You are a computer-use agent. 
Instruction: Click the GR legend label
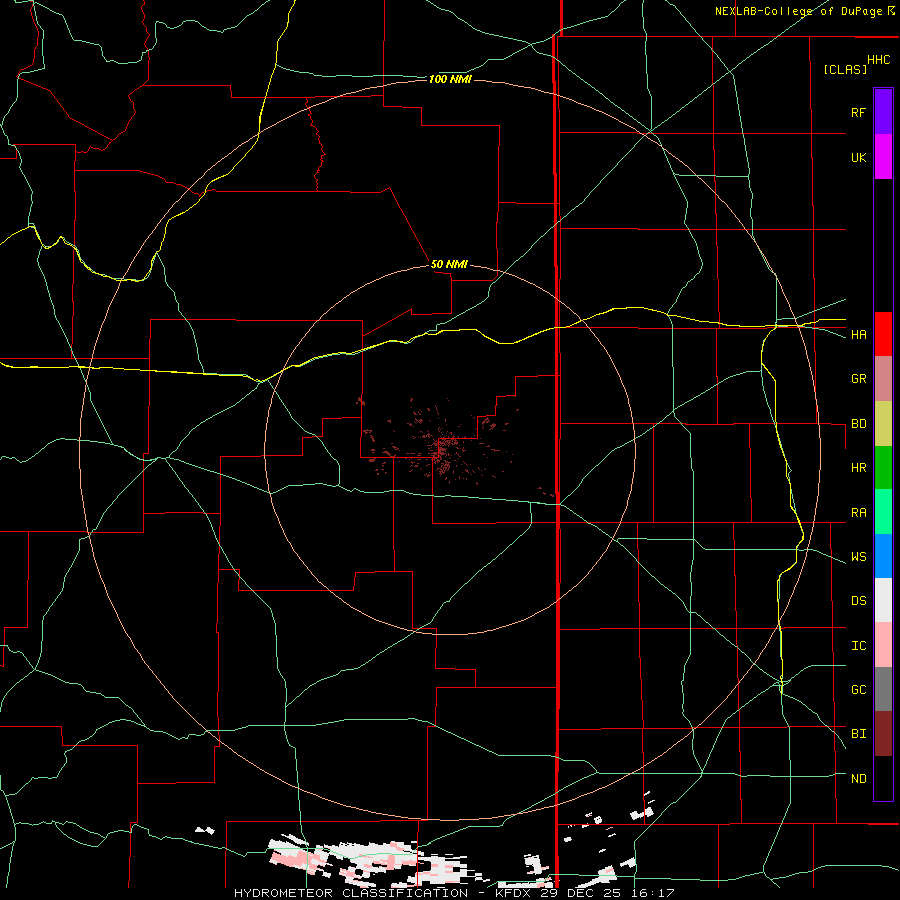coord(858,379)
